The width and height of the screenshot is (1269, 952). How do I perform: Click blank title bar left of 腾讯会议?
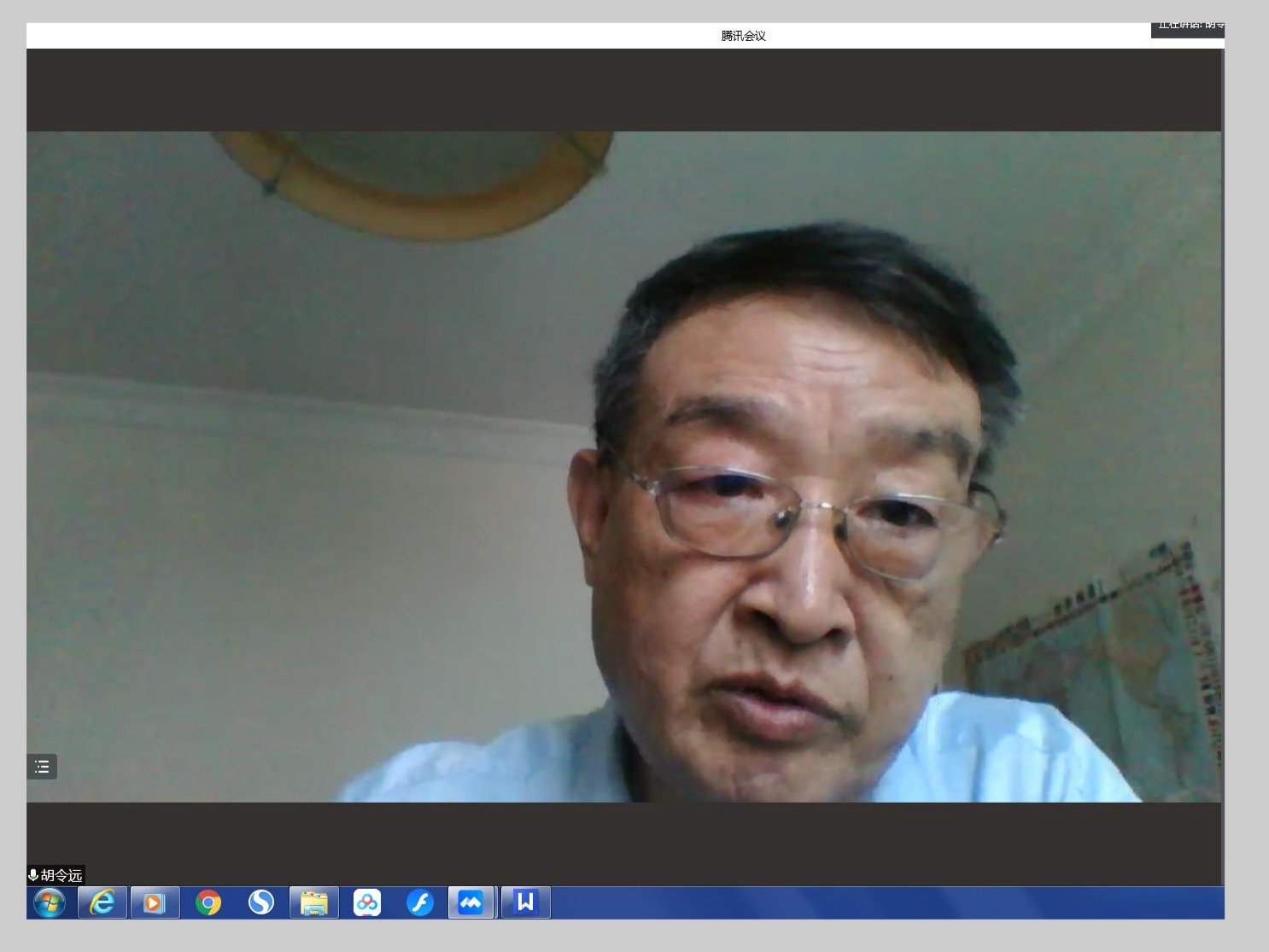(x=342, y=36)
